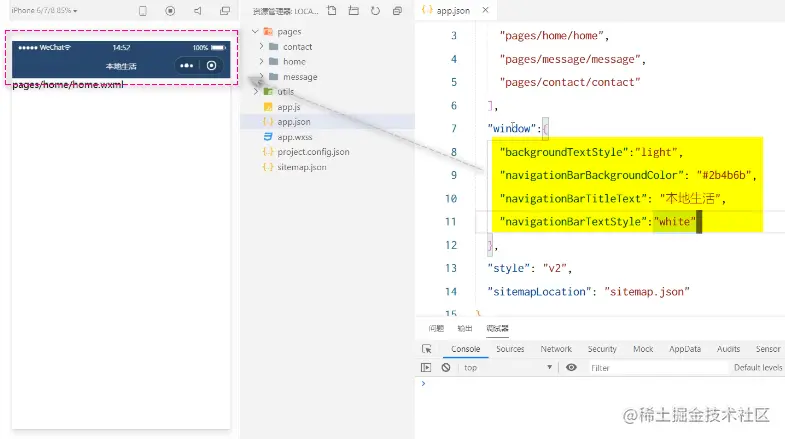785x439 pixels.
Task: Open the Mock devtools tab
Action: (x=643, y=349)
